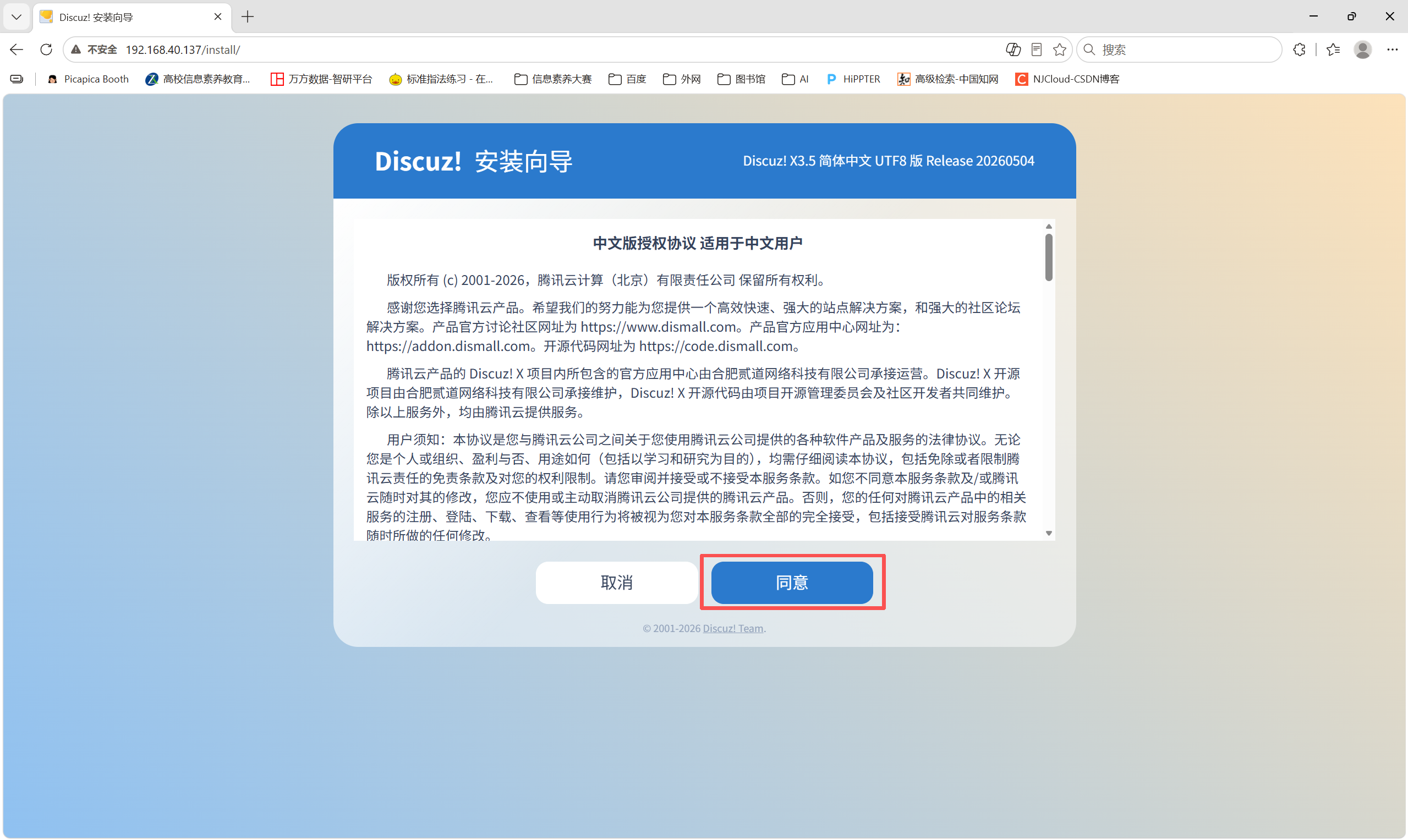Open the tab actions dropdown chevron

point(17,17)
